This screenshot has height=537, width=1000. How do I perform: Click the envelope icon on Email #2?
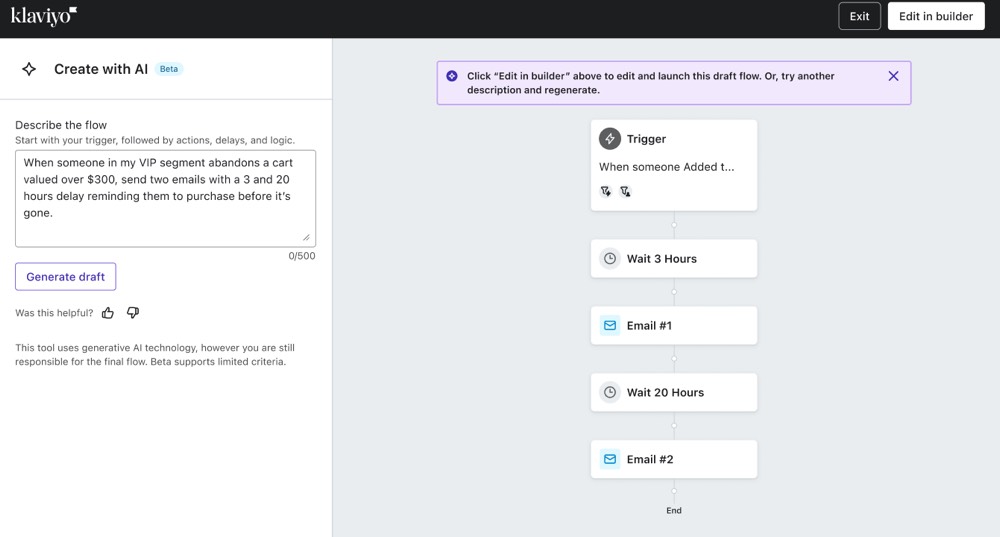(610, 459)
